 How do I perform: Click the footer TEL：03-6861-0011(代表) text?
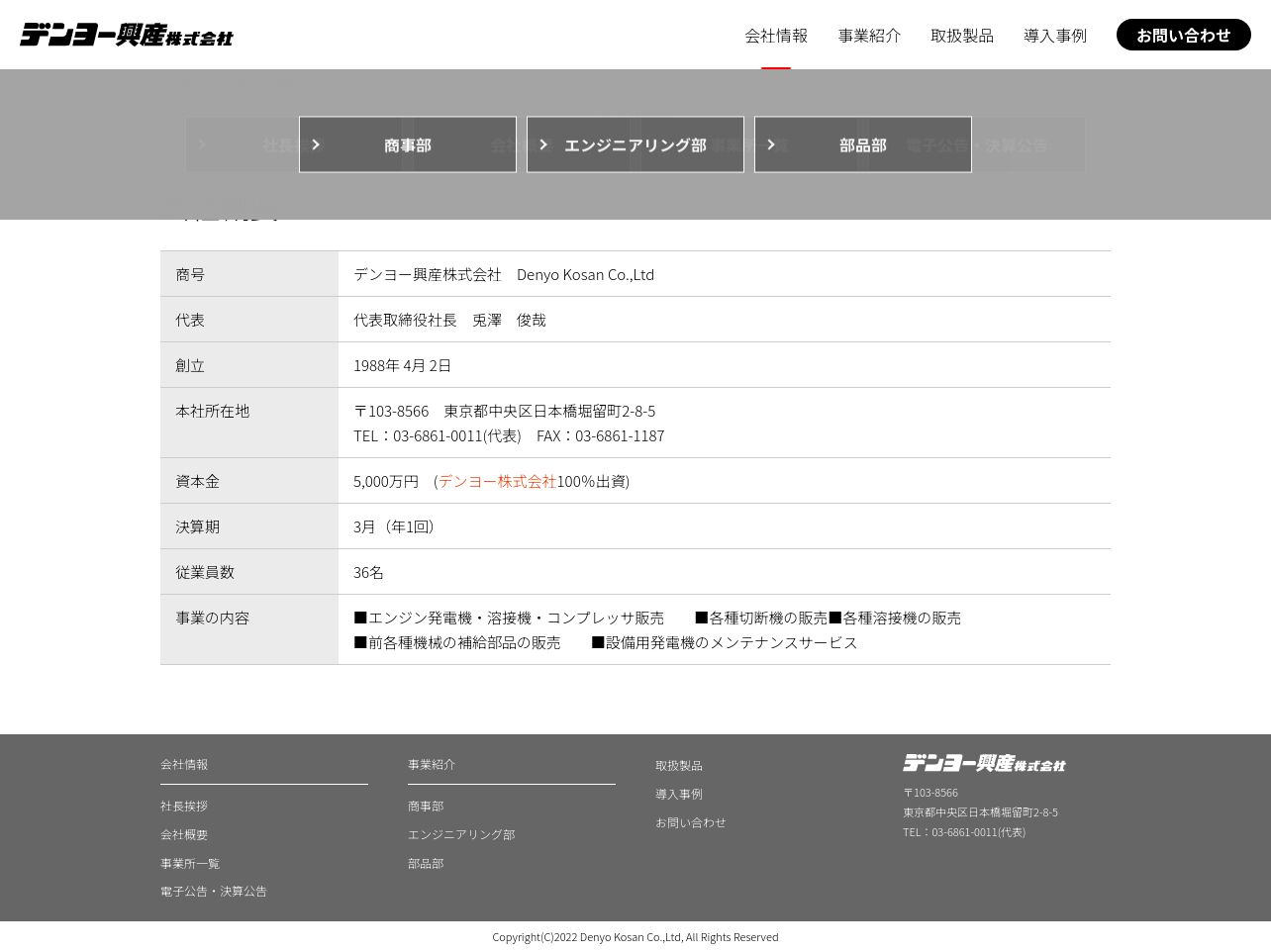click(964, 832)
